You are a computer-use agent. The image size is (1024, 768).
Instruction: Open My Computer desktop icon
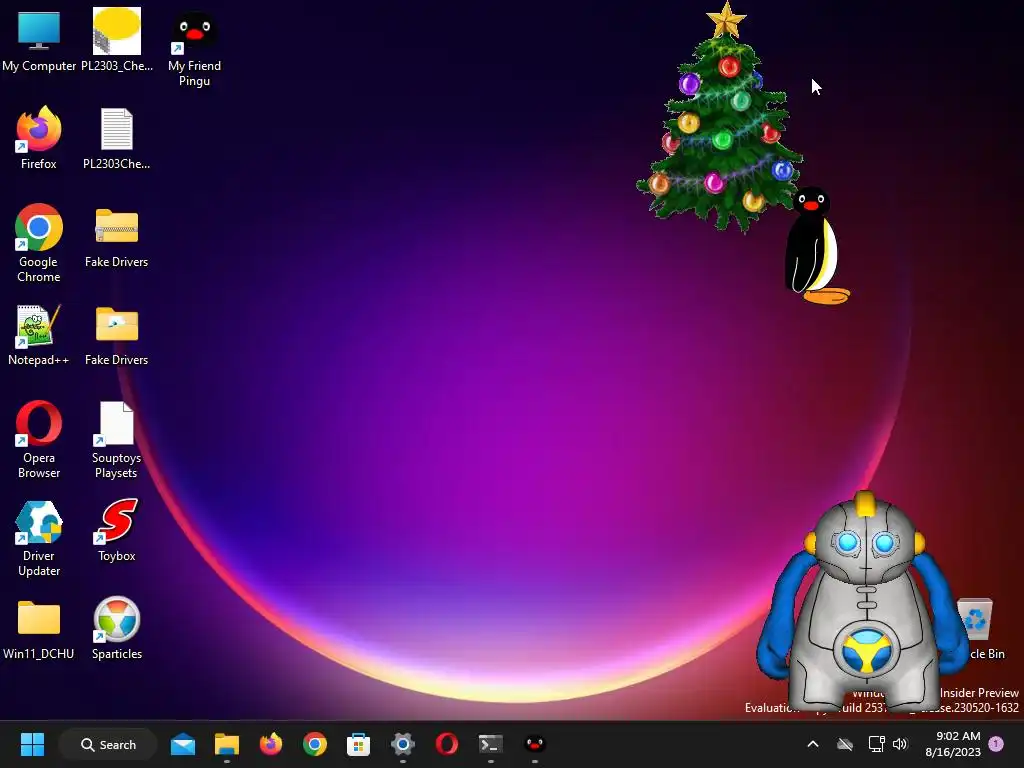click(x=39, y=40)
